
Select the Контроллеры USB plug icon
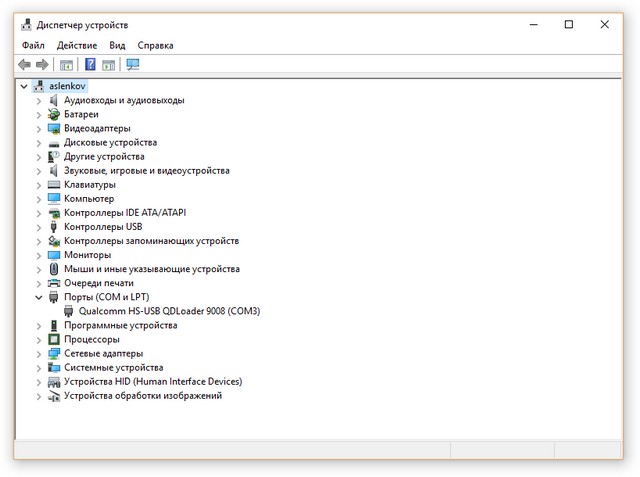point(54,227)
